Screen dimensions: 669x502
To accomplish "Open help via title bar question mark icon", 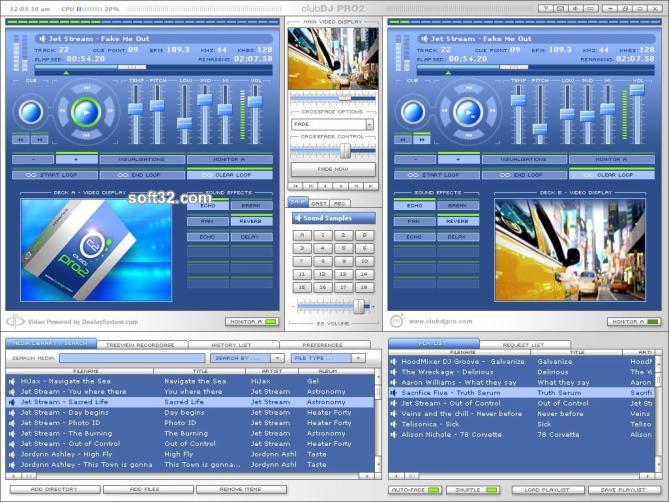I will coord(546,9).
